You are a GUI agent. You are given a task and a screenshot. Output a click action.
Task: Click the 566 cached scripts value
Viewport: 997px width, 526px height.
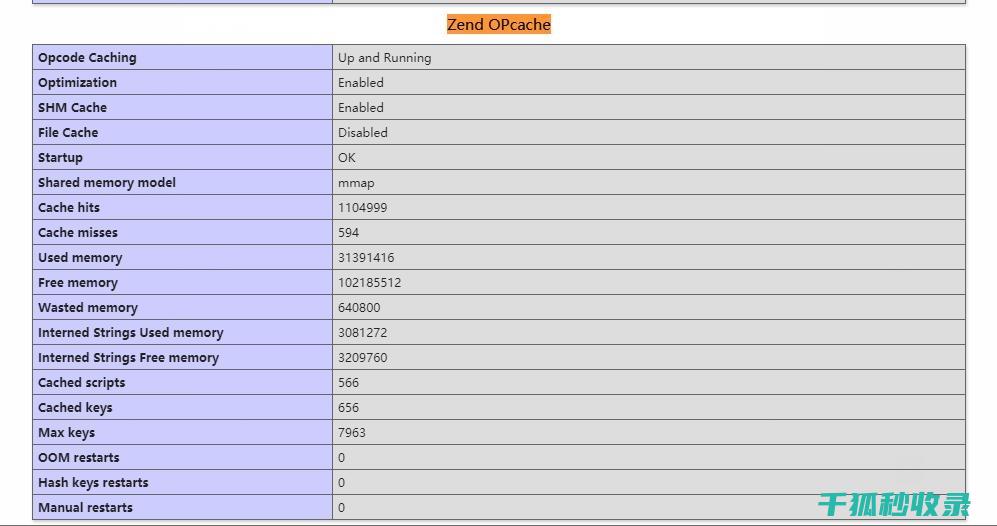point(348,382)
